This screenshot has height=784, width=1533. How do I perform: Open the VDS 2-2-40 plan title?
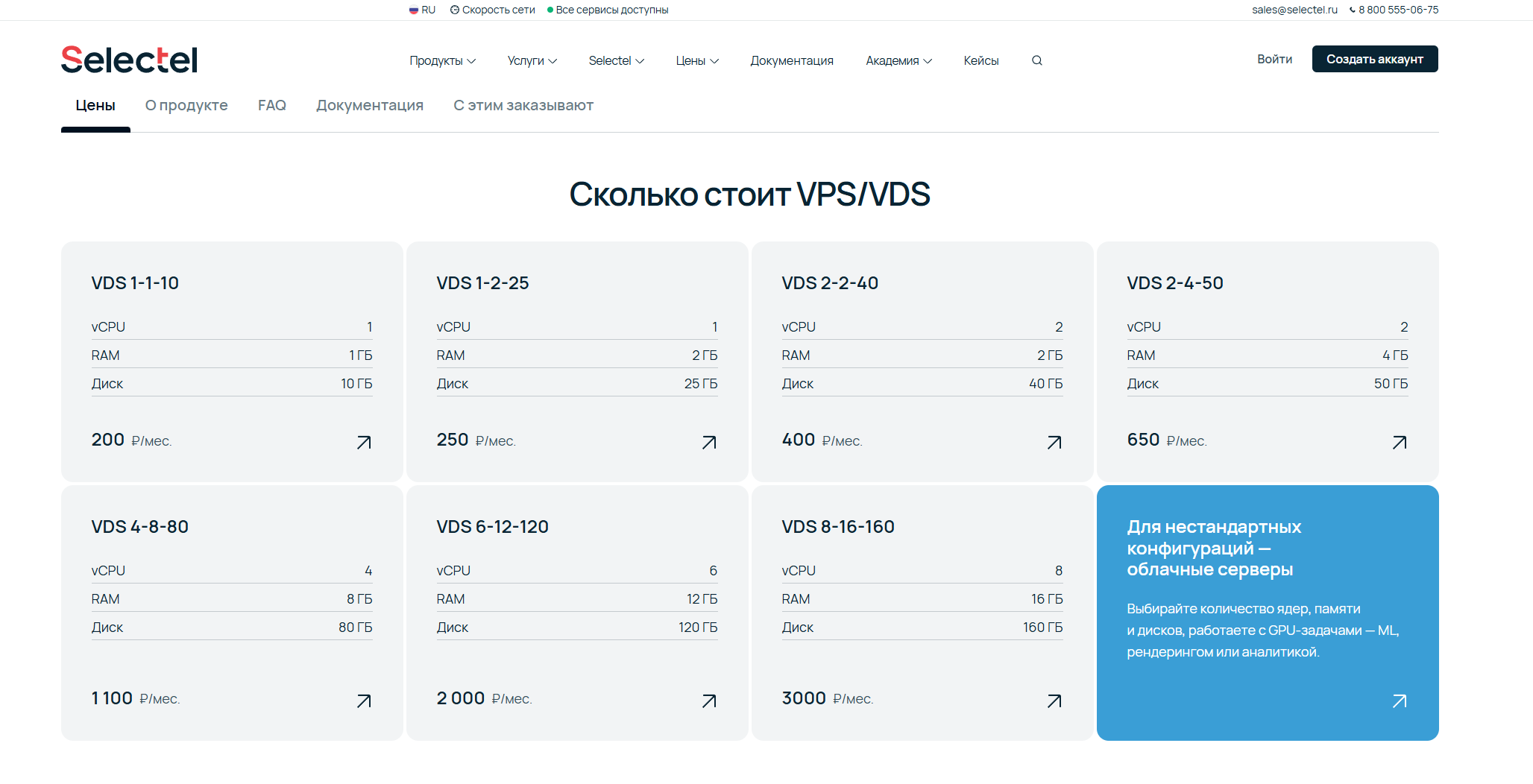click(830, 283)
